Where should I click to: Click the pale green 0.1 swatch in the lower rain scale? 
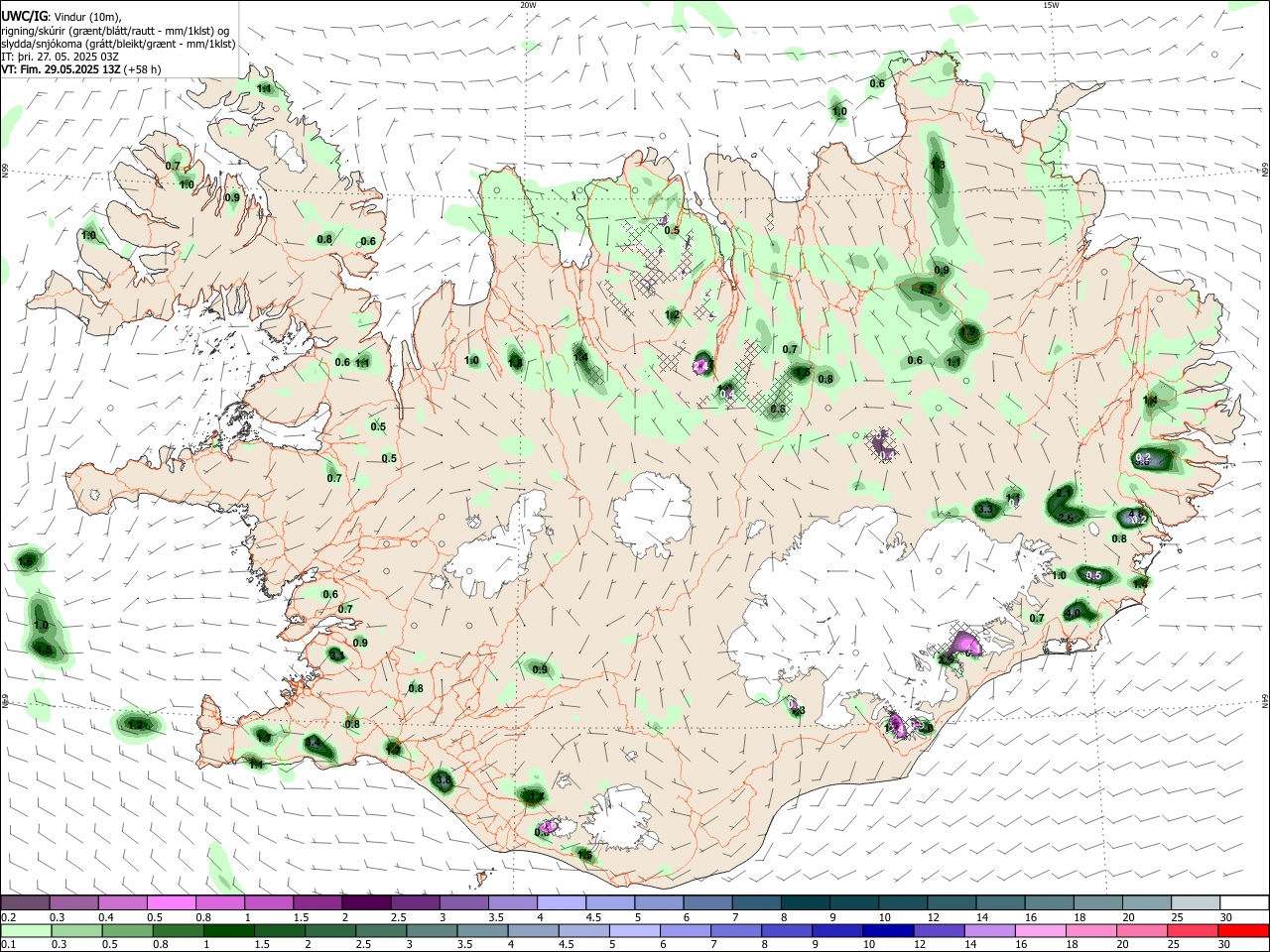25,930
